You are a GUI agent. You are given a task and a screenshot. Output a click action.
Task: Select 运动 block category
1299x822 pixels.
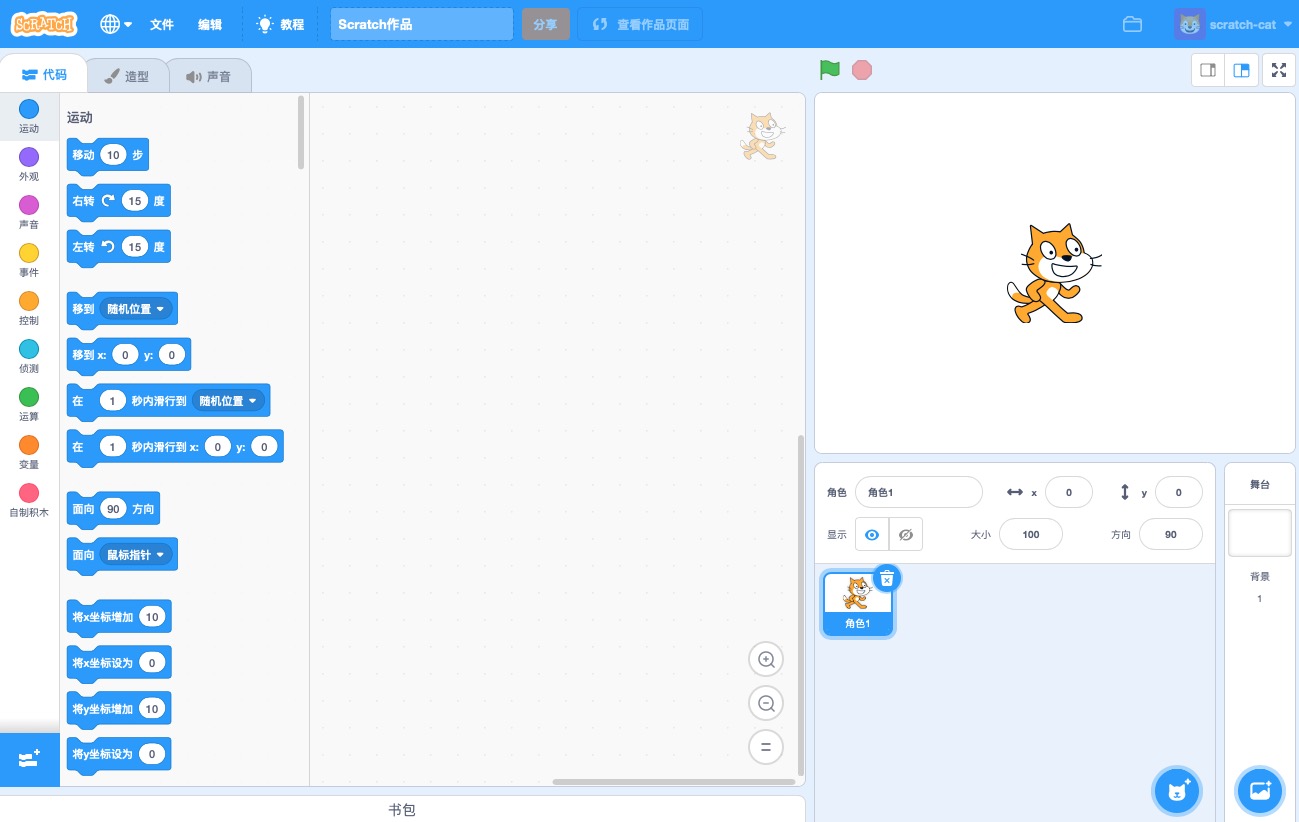[29, 116]
